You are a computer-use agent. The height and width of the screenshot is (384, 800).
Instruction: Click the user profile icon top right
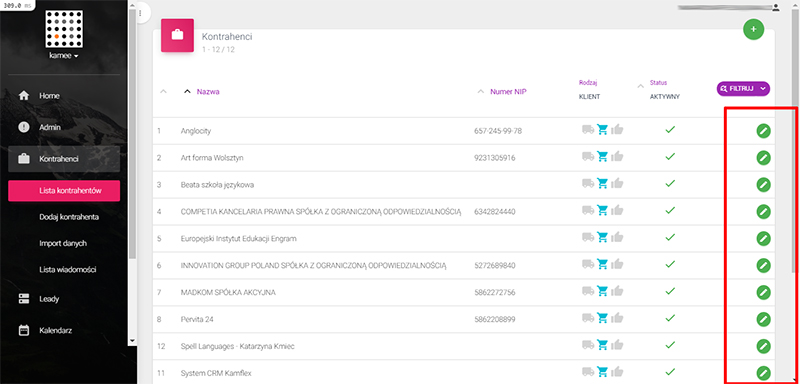[x=776, y=7]
